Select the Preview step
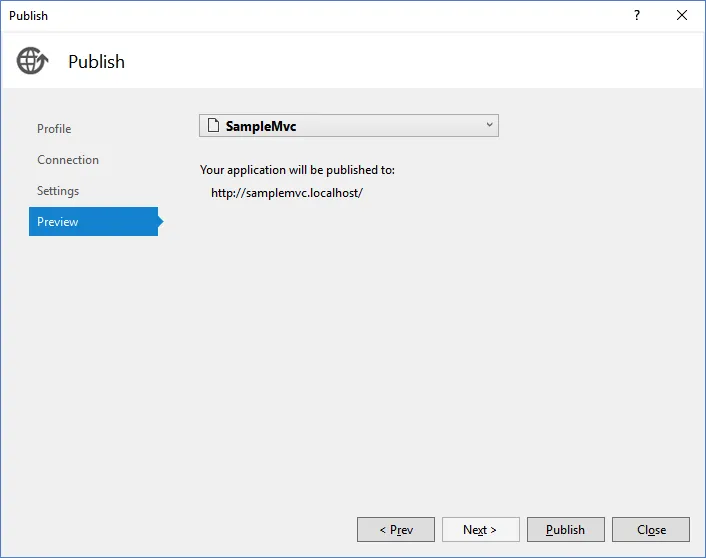The image size is (706, 558). click(x=94, y=222)
